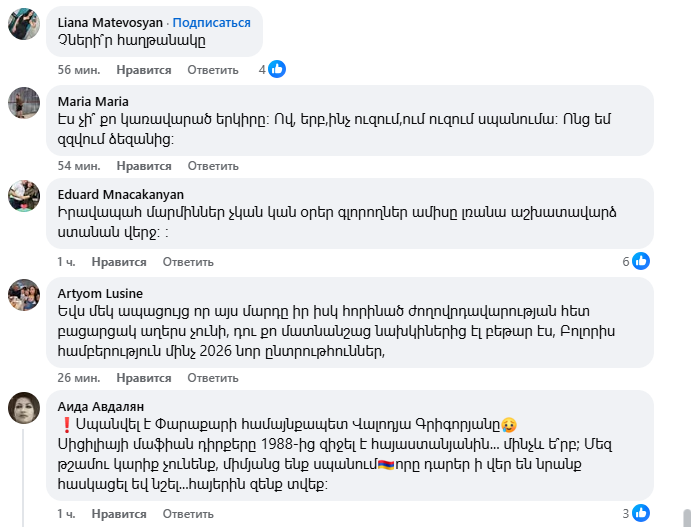This screenshot has height=527, width=691.
Task: Reply to Artyom Lusine's comment
Action: click(213, 378)
